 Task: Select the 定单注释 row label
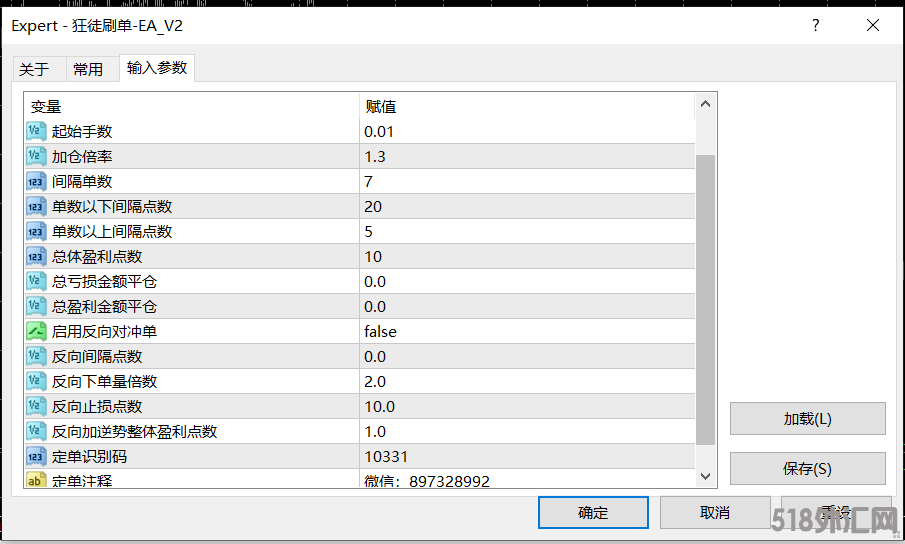tap(82, 481)
